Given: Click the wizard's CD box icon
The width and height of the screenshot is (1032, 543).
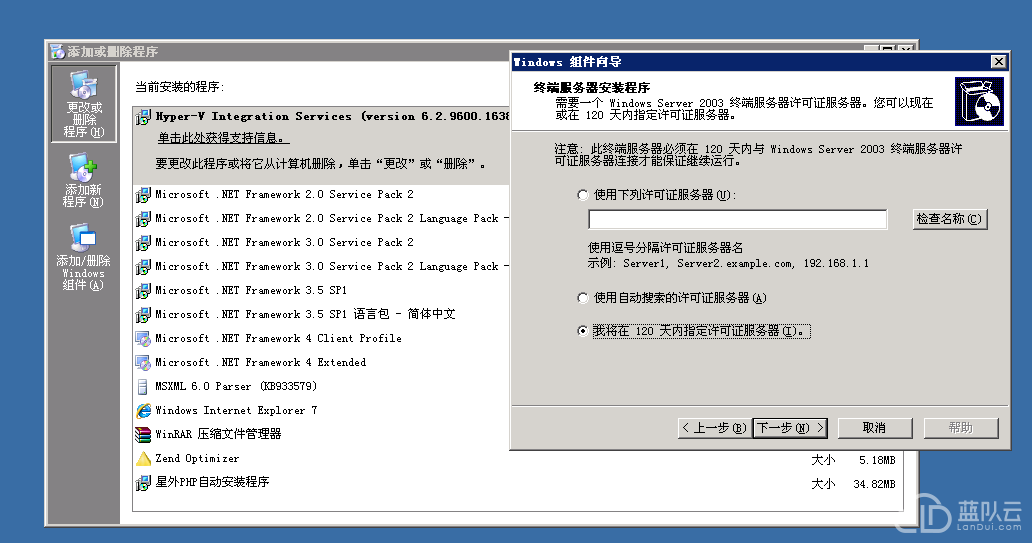Looking at the screenshot, I should 979,101.
